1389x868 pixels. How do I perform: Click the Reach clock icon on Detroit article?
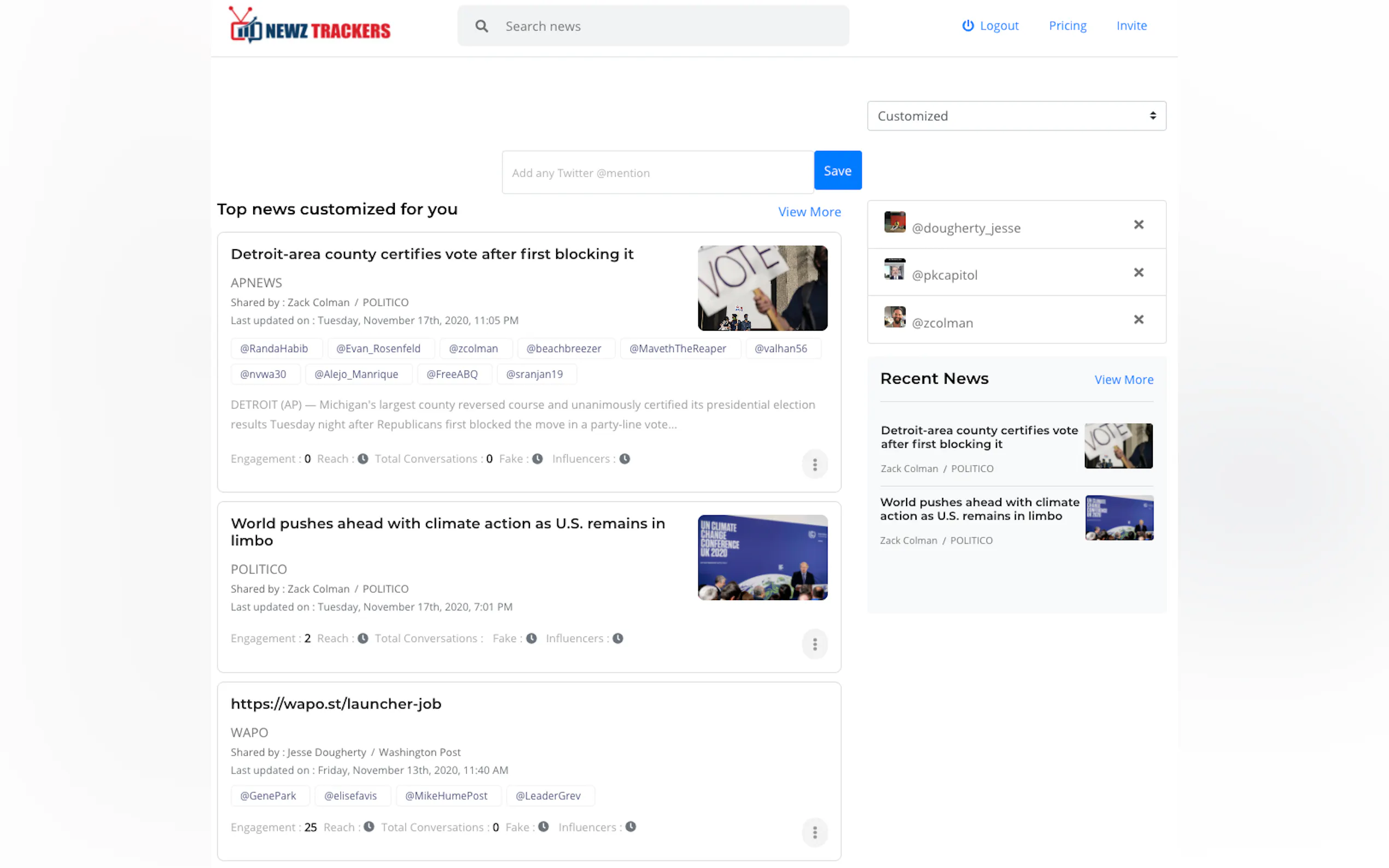[363, 459]
